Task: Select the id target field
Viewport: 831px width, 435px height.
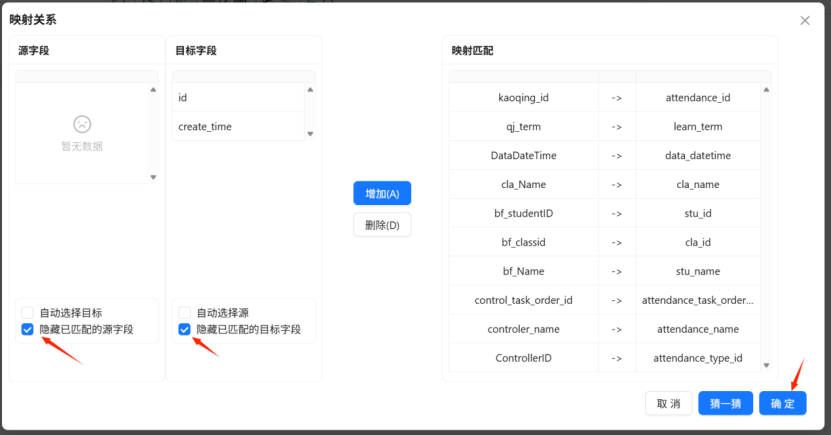Action: point(238,97)
